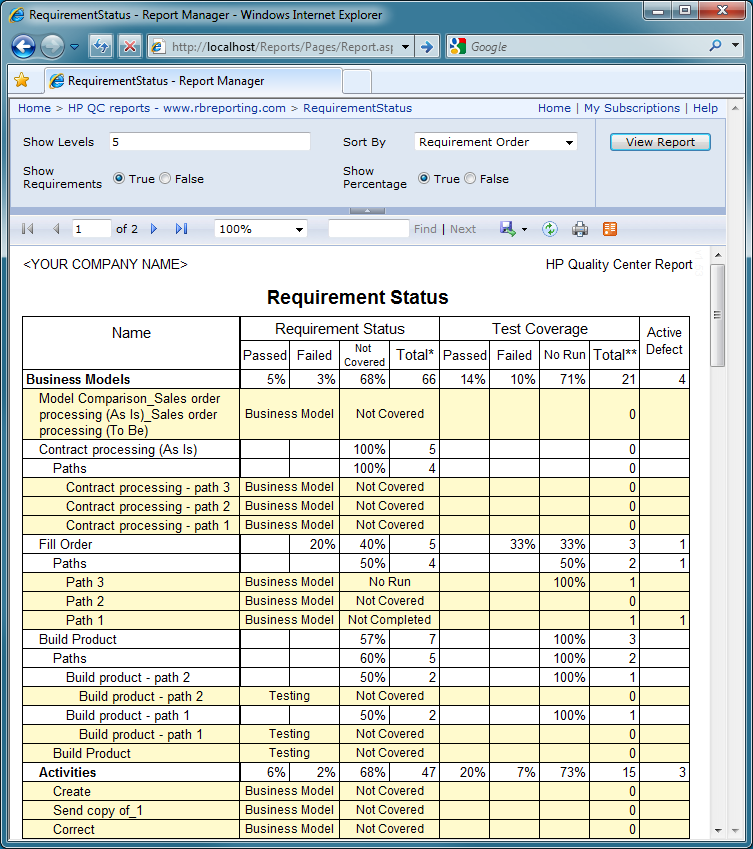Open the 100% zoom dropdown

click(261, 229)
